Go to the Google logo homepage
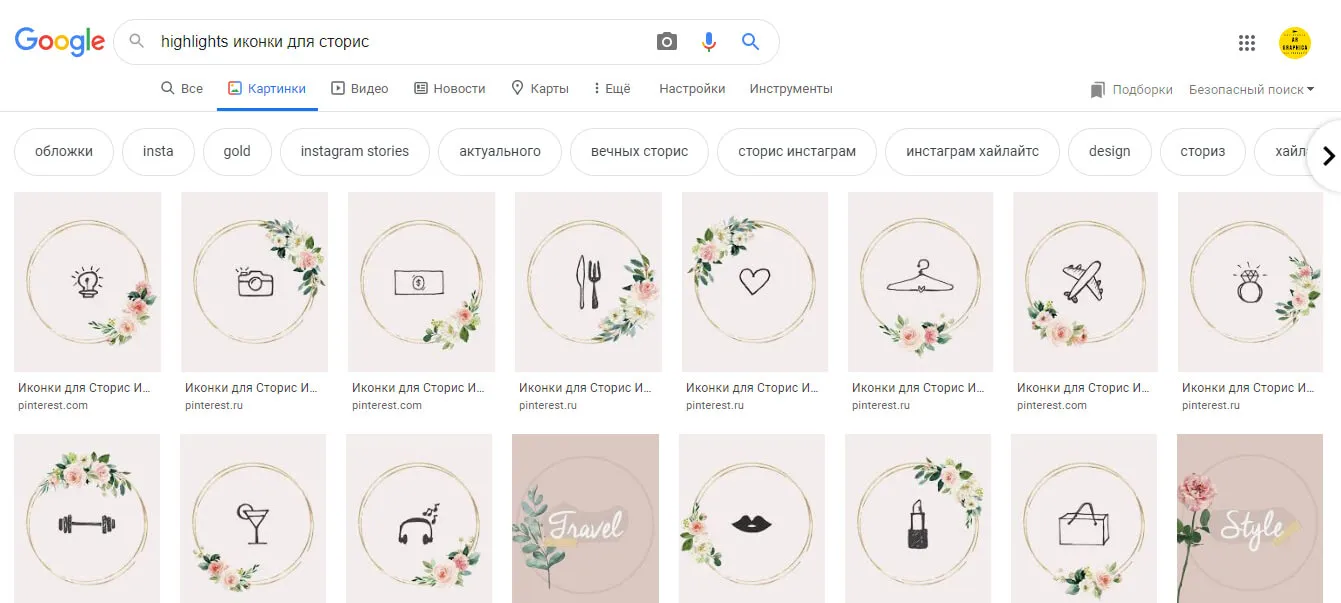The height and width of the screenshot is (603, 1341). (x=59, y=41)
